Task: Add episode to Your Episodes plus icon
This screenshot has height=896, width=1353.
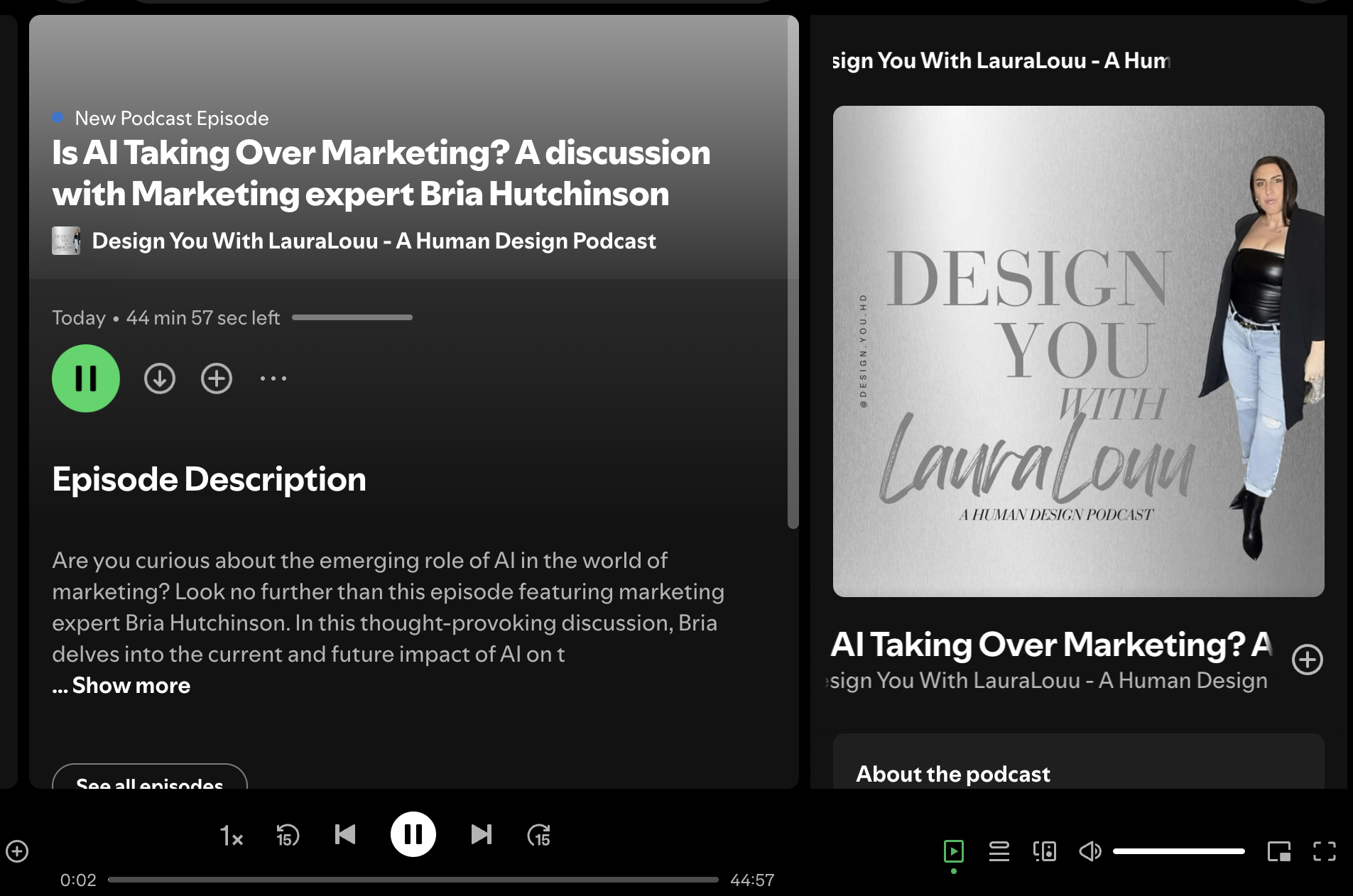Action: 217,378
